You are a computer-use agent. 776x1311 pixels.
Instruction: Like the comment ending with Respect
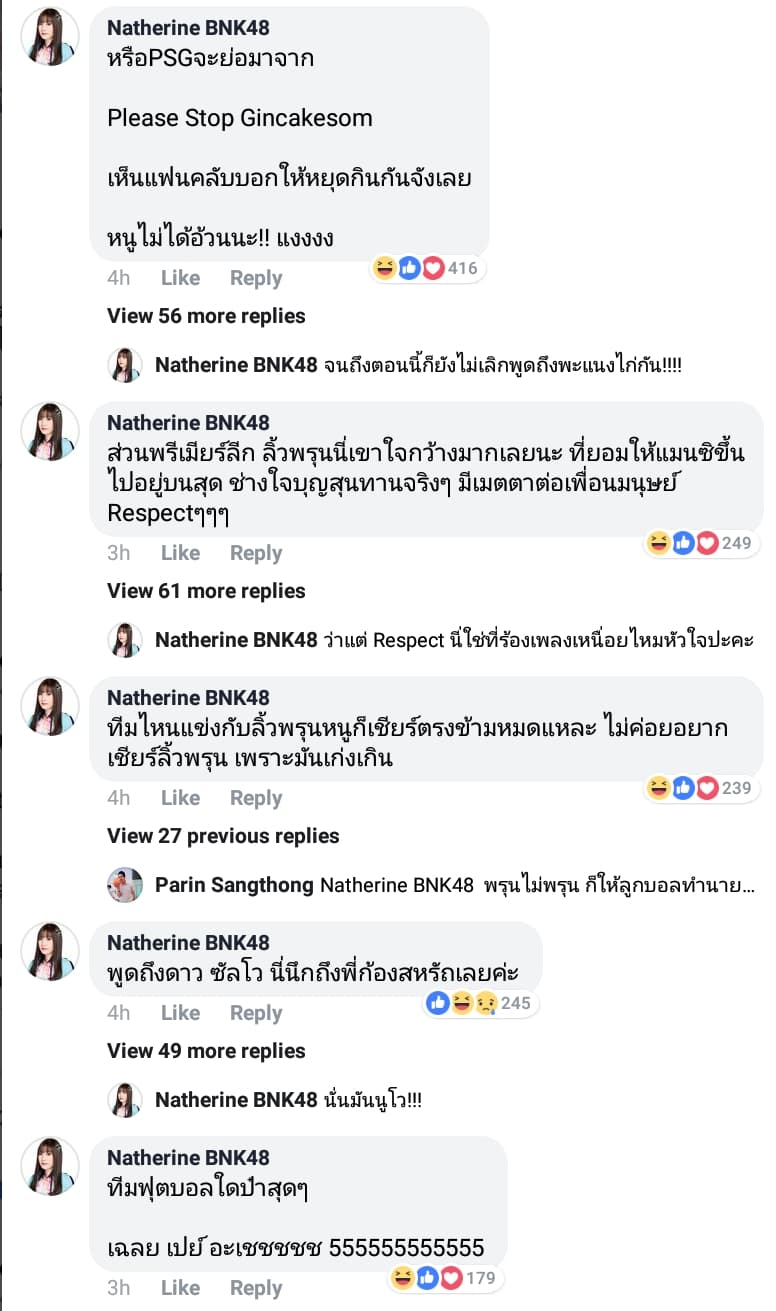click(180, 553)
